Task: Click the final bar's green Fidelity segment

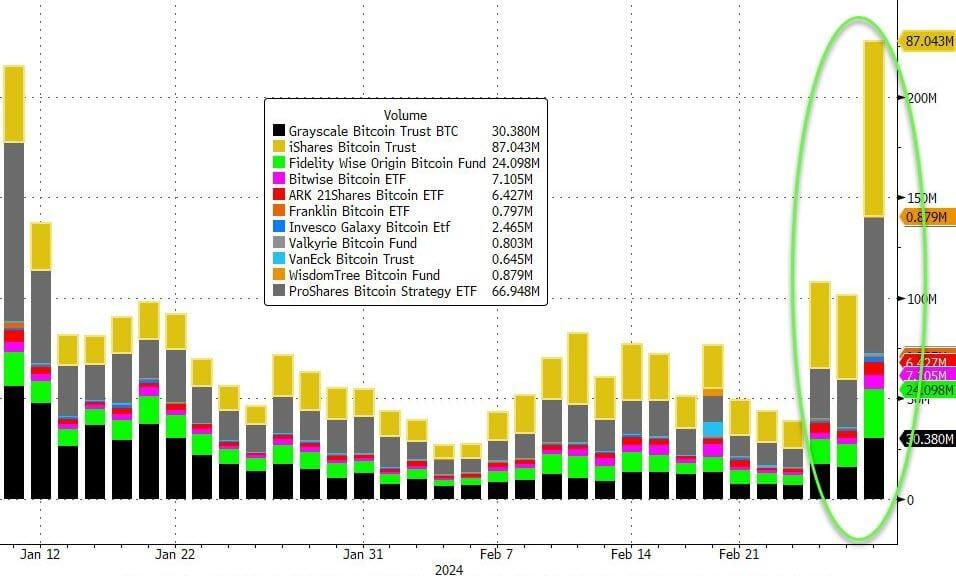Action: pos(874,413)
